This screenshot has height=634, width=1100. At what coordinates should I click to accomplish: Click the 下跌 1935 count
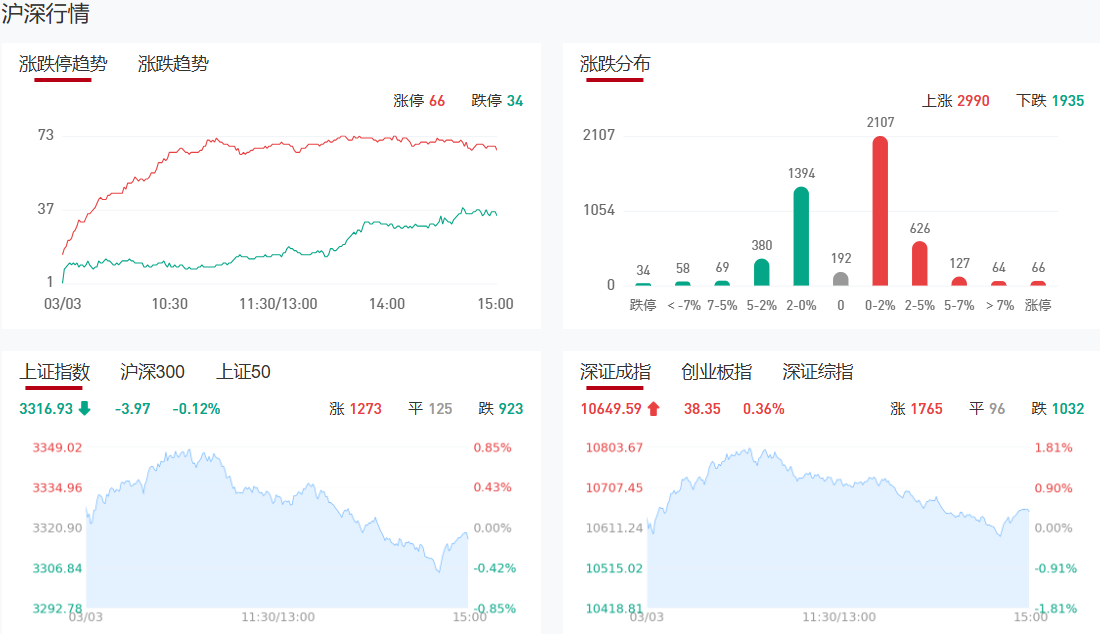pyautogui.click(x=1050, y=101)
